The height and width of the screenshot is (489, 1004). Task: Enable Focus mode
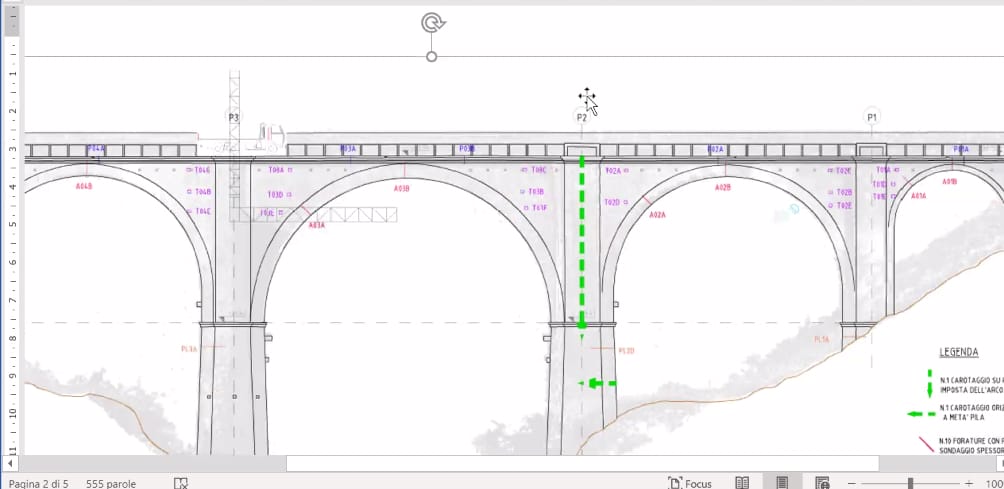690,483
